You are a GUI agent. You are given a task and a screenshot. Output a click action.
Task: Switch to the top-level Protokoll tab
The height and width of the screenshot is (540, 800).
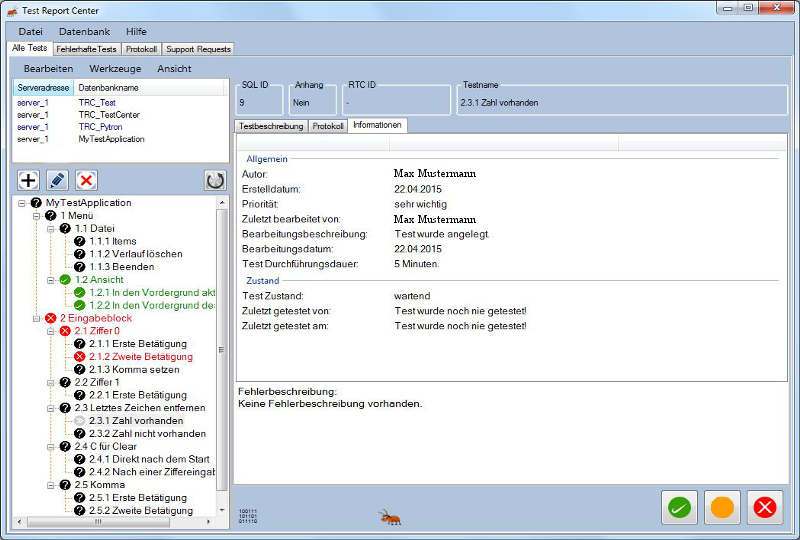pyautogui.click(x=141, y=49)
